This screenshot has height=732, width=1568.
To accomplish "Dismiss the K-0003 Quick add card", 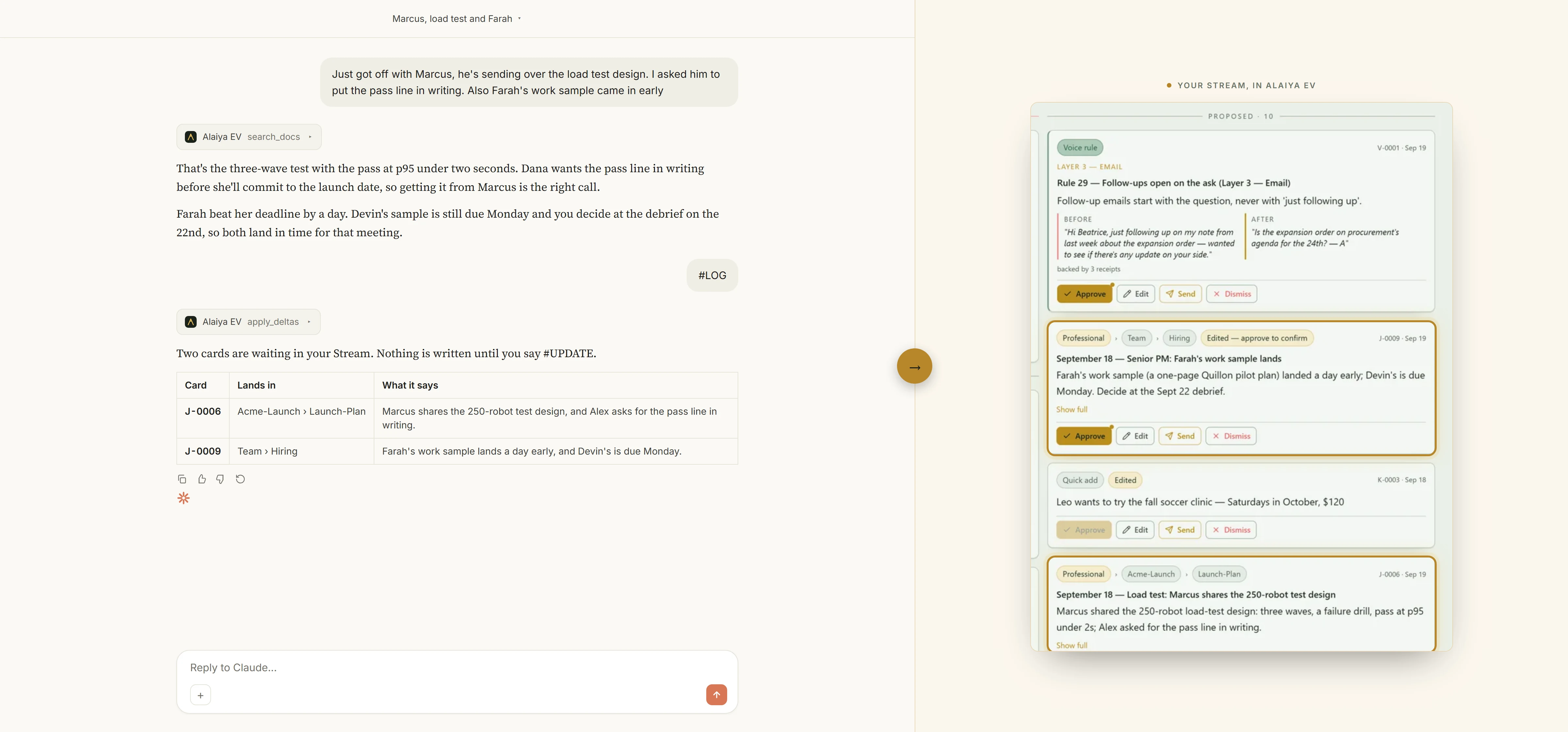I will point(1231,530).
